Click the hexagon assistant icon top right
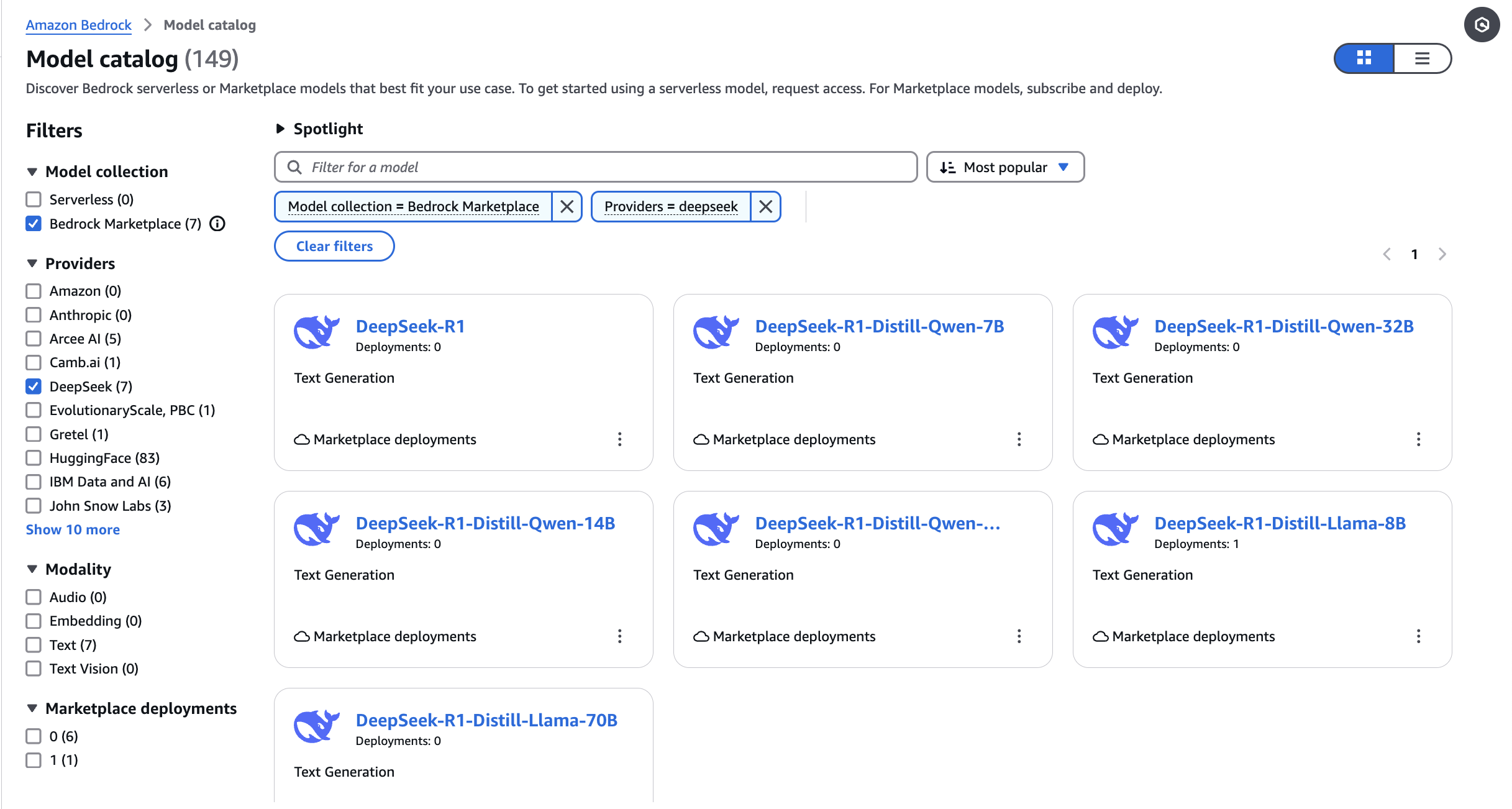 click(1482, 25)
